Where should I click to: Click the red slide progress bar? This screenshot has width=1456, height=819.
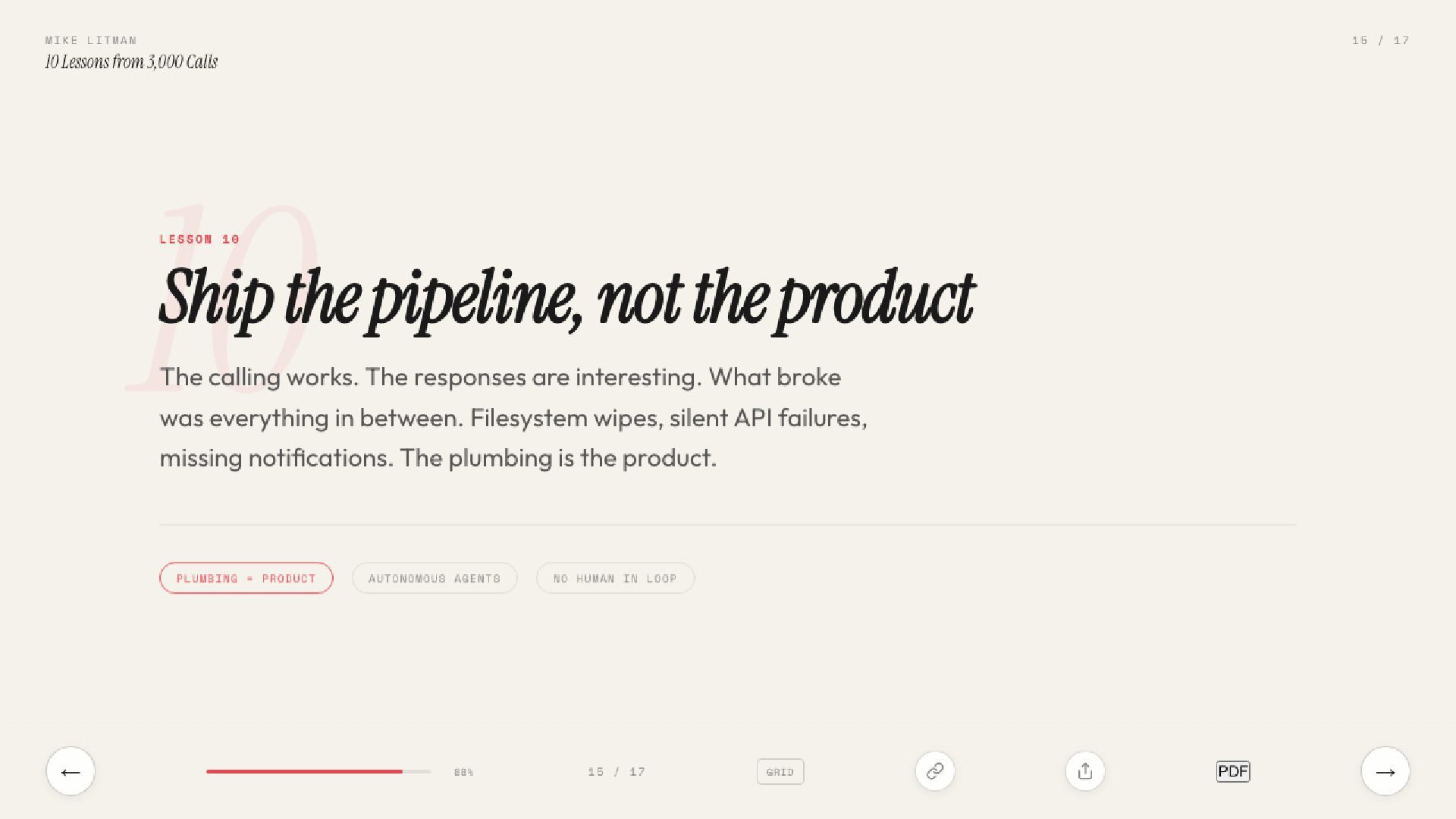click(304, 771)
